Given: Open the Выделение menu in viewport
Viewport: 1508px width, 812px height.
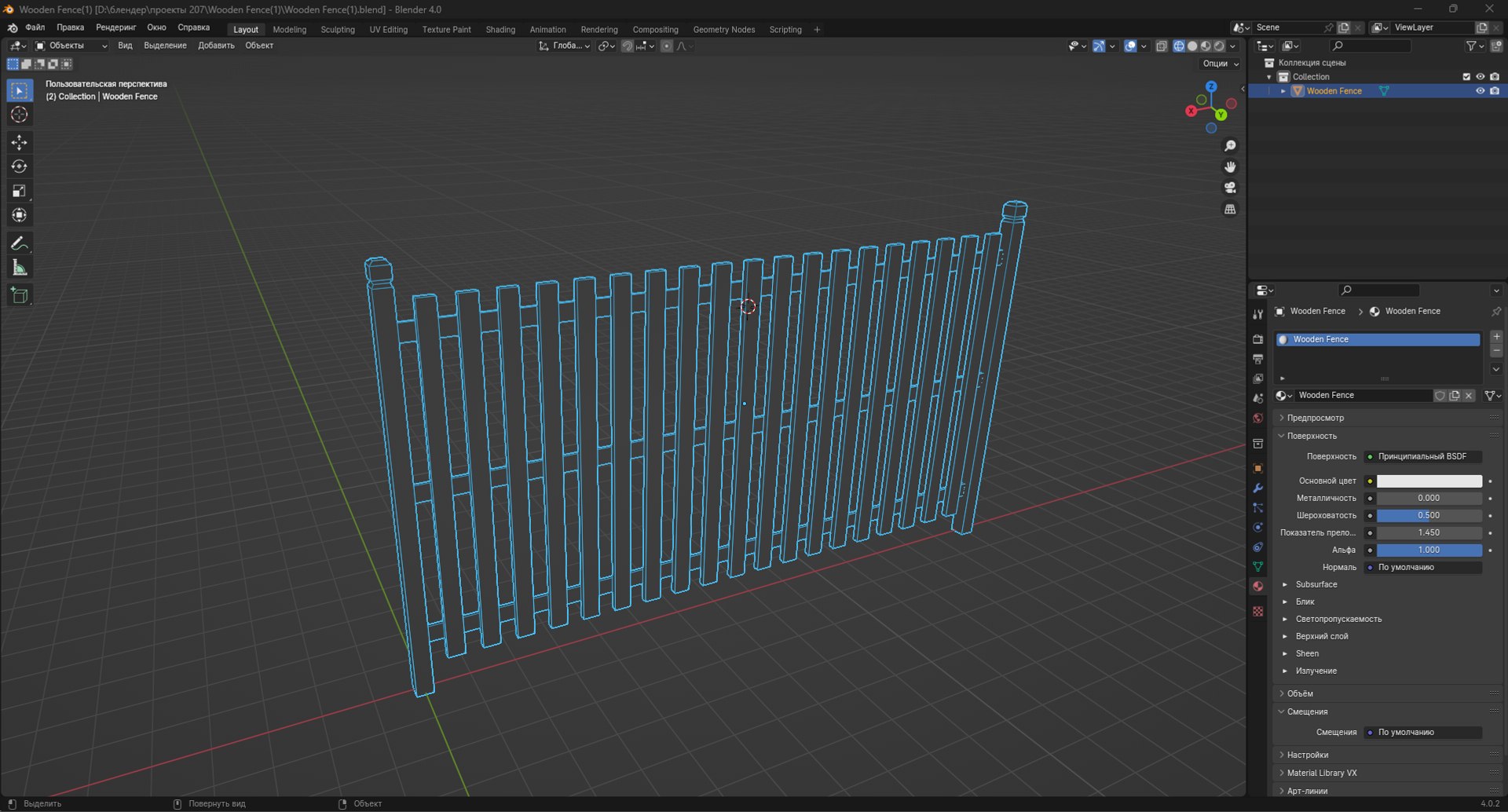Looking at the screenshot, I should coord(165,46).
